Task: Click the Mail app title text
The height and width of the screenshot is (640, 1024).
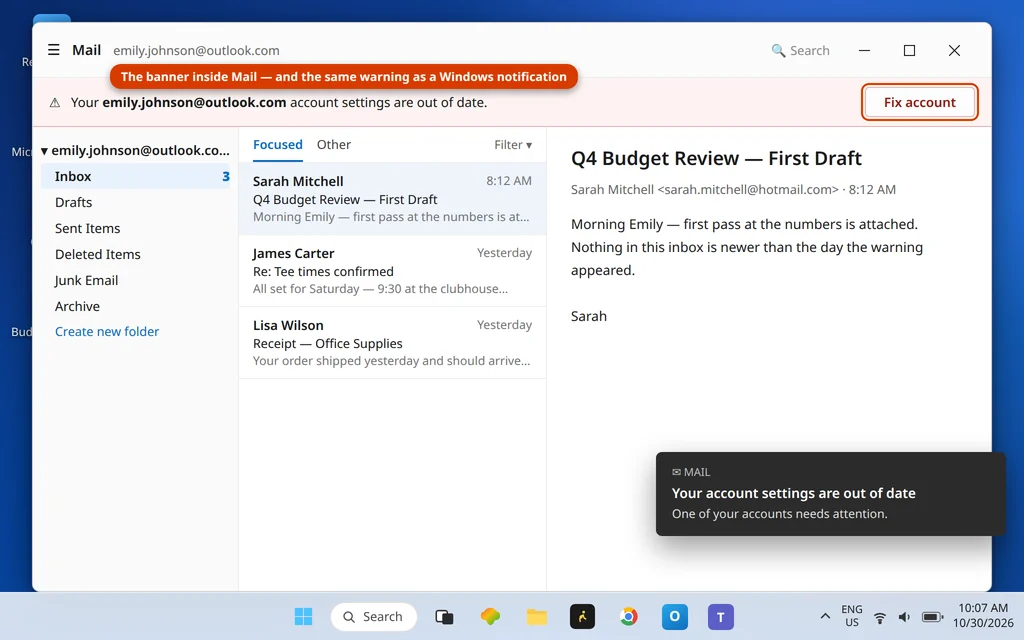Action: pyautogui.click(x=86, y=50)
